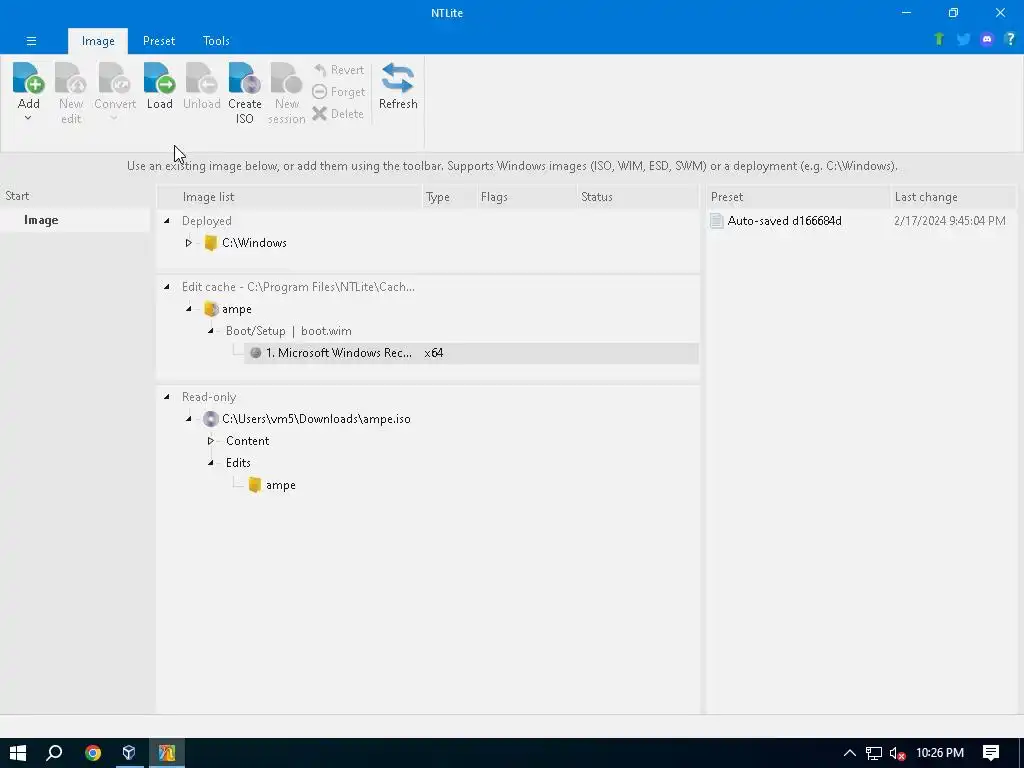Screen dimensions: 1024x768
Task: Click the gray status dot of image 1
Action: pos(255,353)
